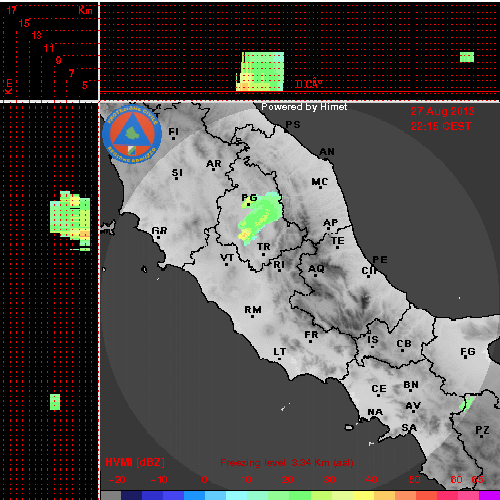
Task: Click the CB city label
Action: [x=404, y=344]
